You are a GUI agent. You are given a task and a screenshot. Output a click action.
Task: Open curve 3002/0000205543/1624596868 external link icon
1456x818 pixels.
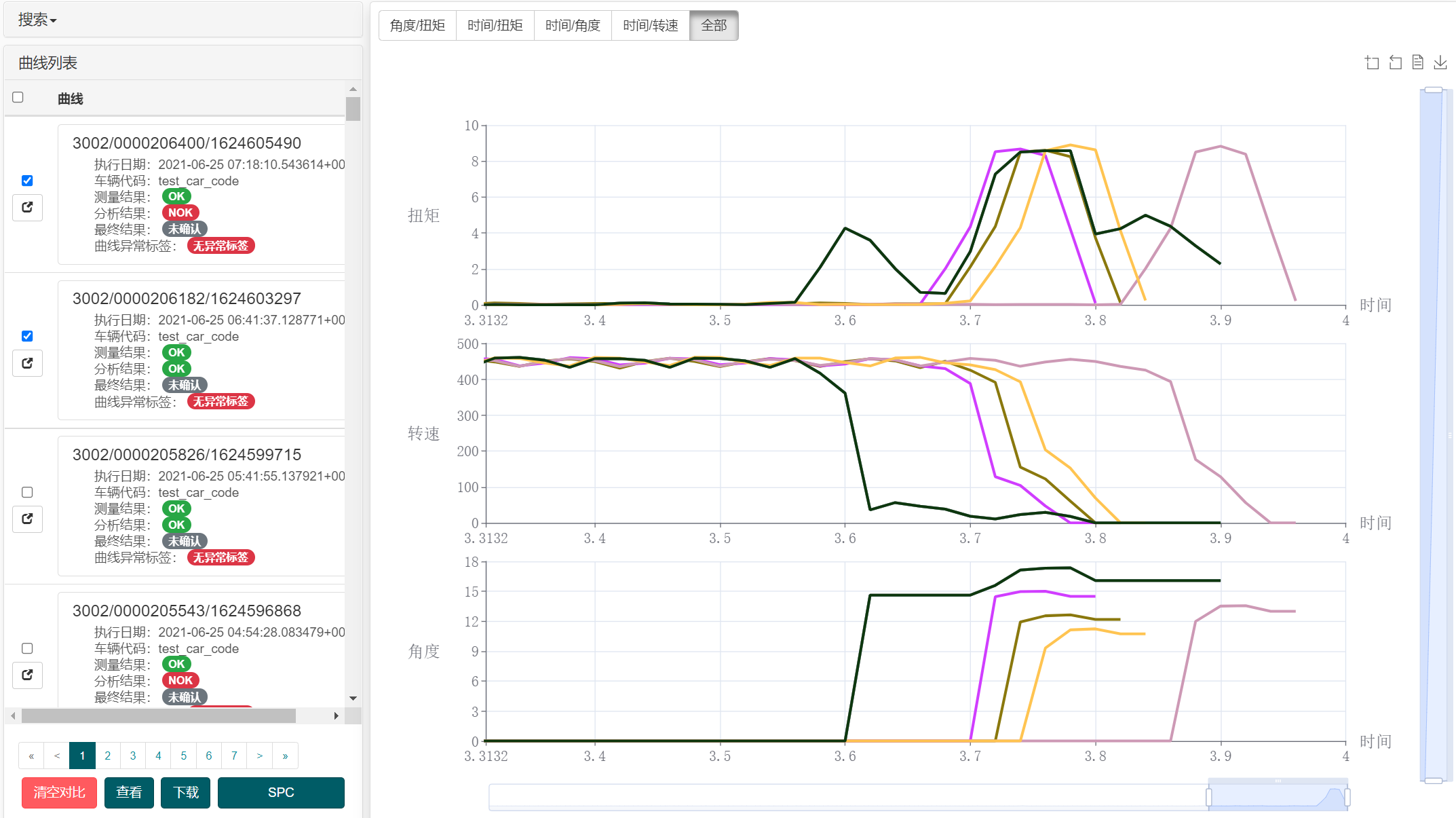(x=27, y=675)
